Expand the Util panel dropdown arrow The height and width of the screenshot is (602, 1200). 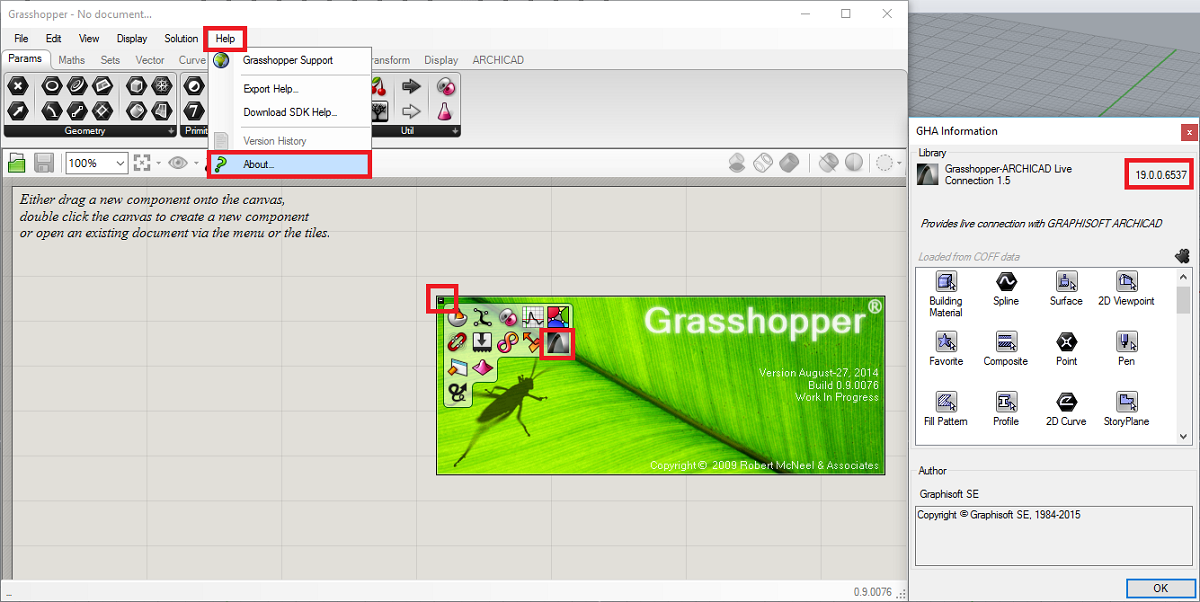[x=455, y=131]
